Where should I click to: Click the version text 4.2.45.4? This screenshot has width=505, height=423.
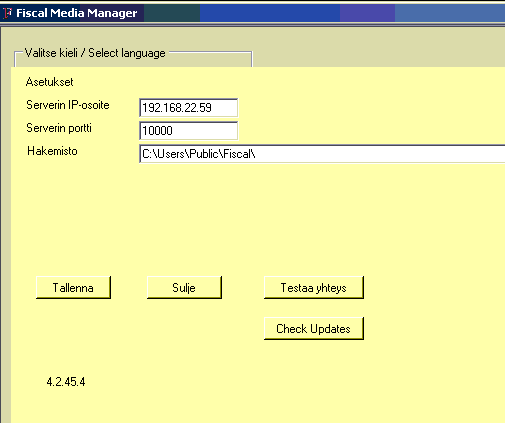(x=66, y=382)
